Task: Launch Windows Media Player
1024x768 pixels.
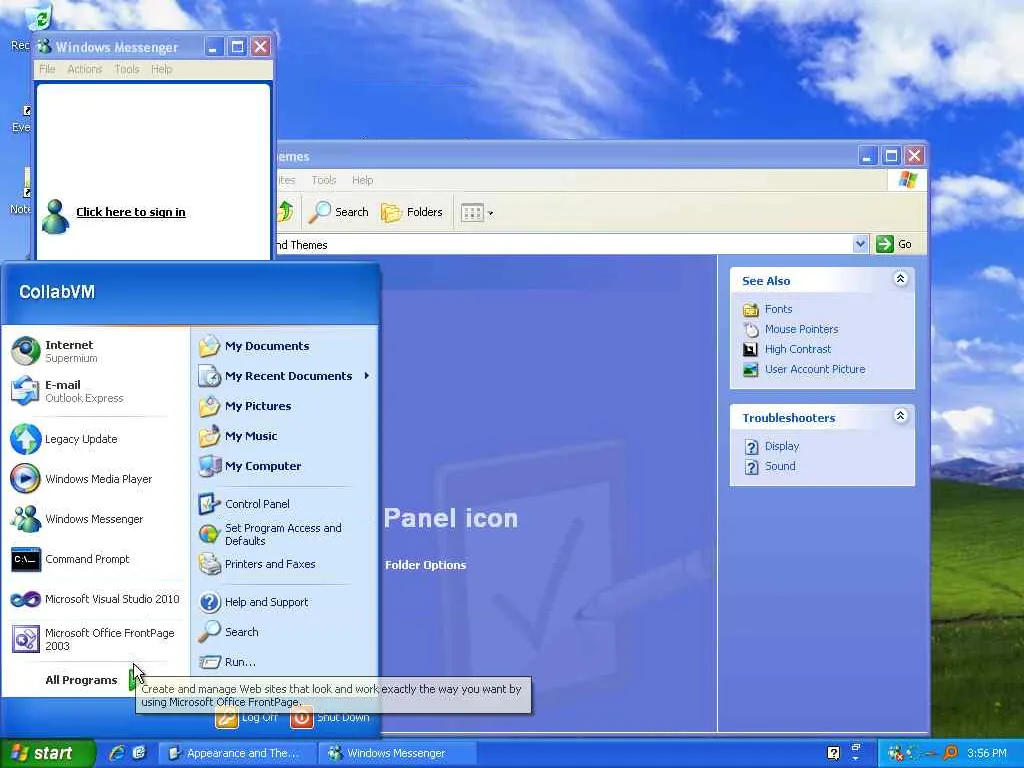Action: pyautogui.click(x=96, y=479)
